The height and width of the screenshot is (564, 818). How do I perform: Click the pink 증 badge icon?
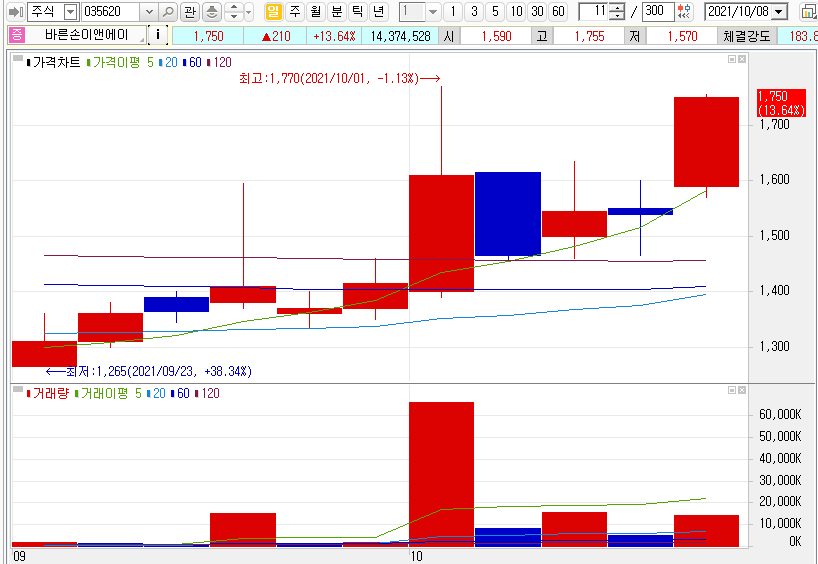16,35
